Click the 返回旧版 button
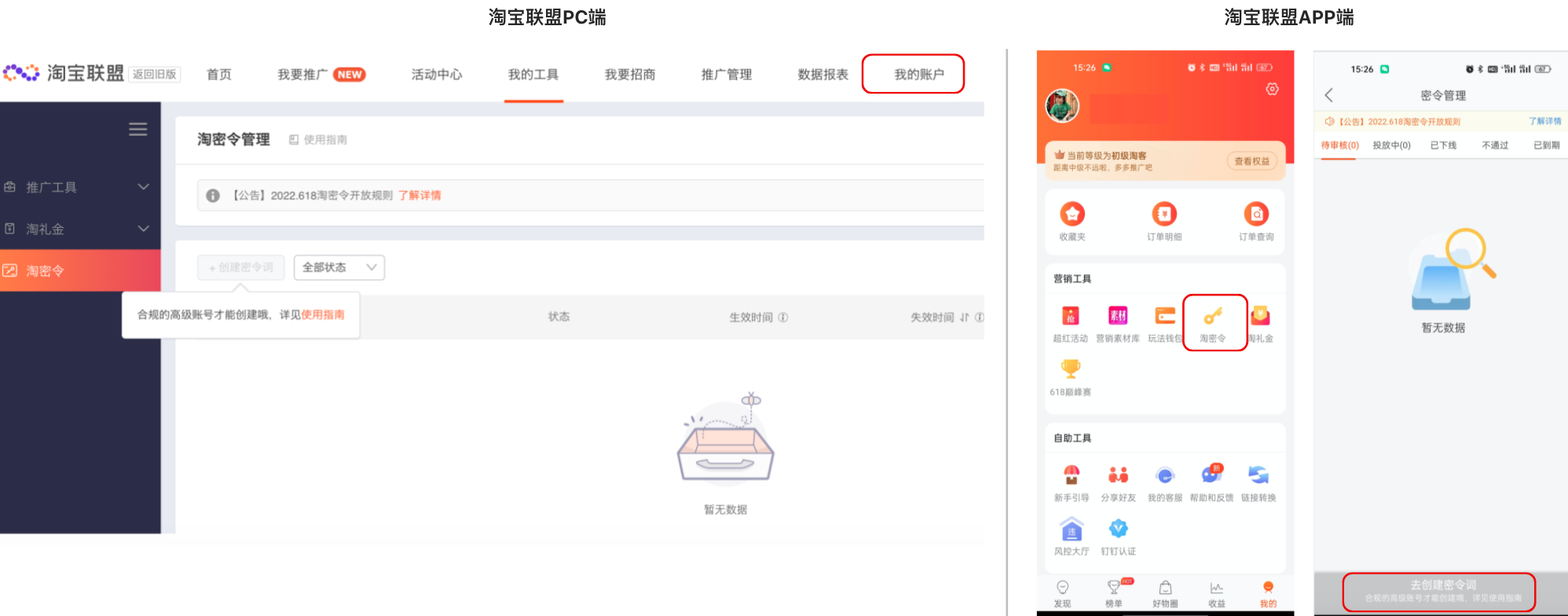 click(x=155, y=74)
